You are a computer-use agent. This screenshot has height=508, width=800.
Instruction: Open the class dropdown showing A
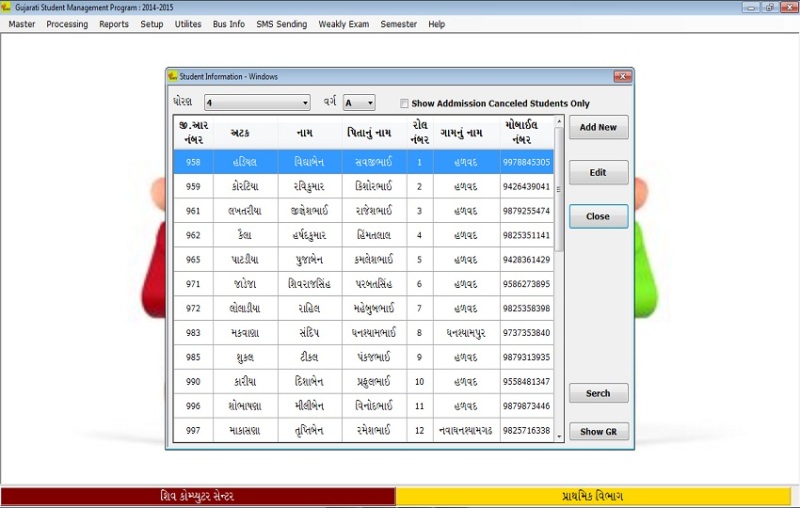[369, 103]
